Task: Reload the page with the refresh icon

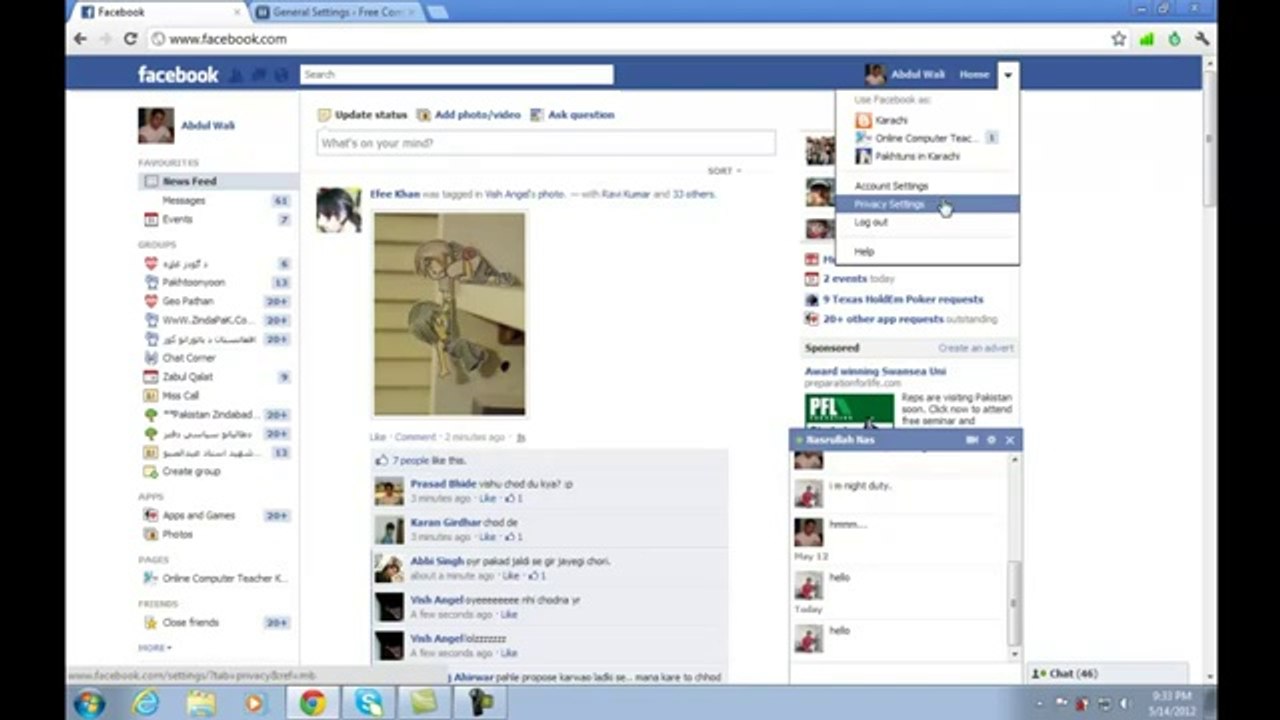Action: pos(130,39)
